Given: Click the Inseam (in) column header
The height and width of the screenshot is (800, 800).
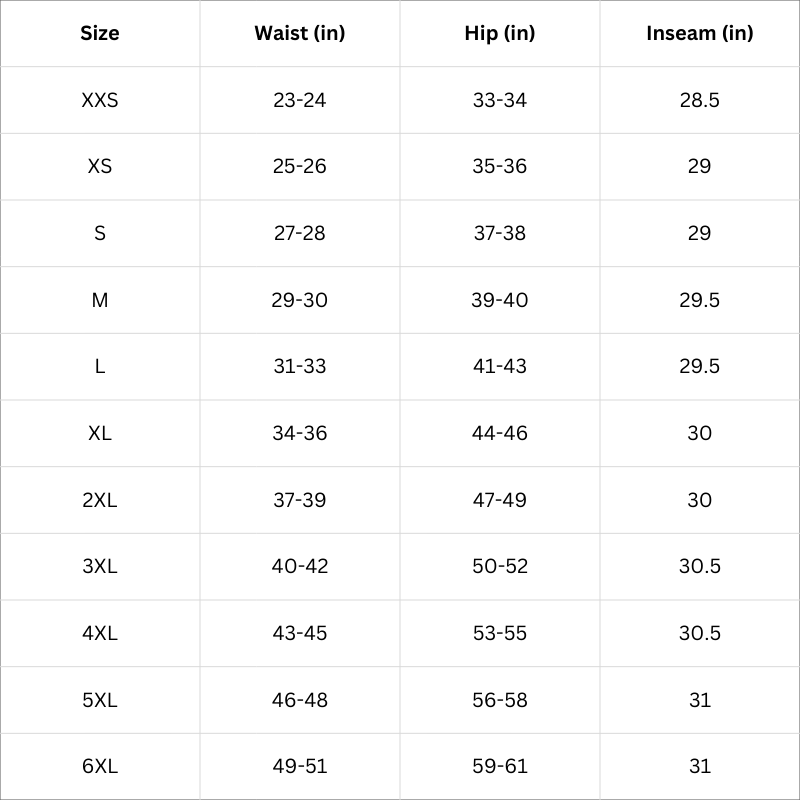Looking at the screenshot, I should point(700,33).
